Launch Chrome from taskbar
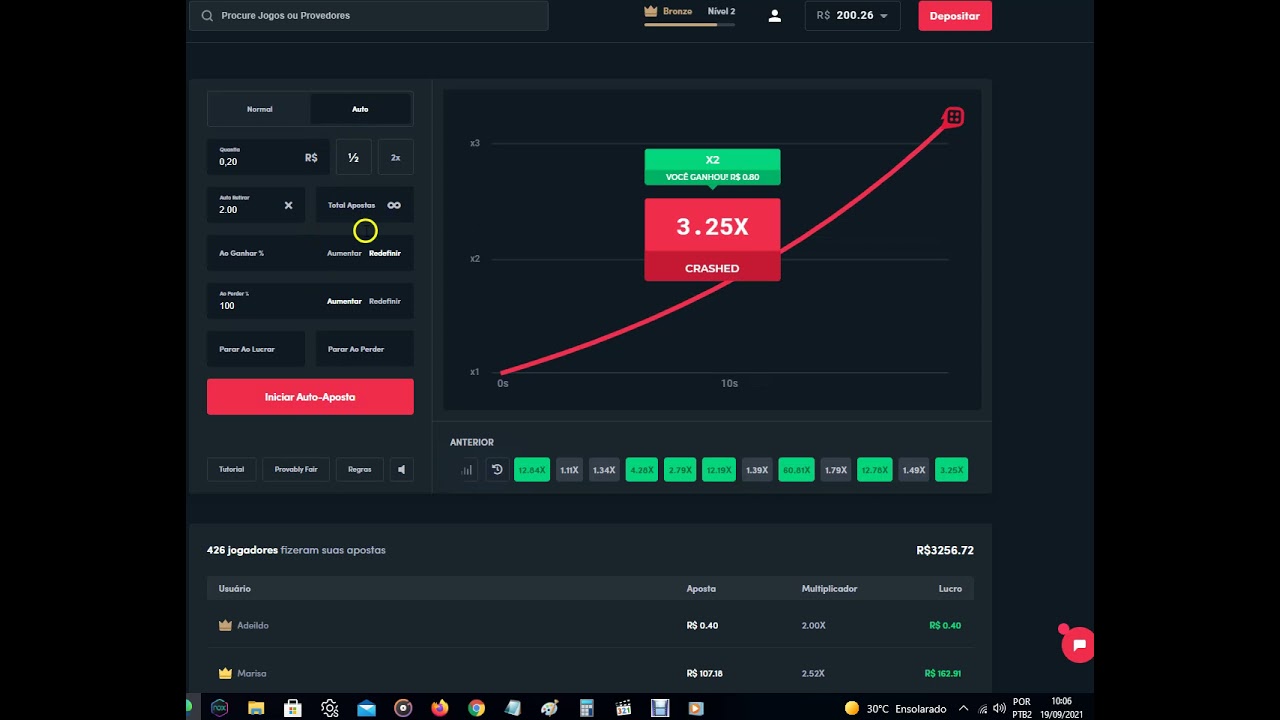Viewport: 1280px width, 720px height. (x=477, y=708)
